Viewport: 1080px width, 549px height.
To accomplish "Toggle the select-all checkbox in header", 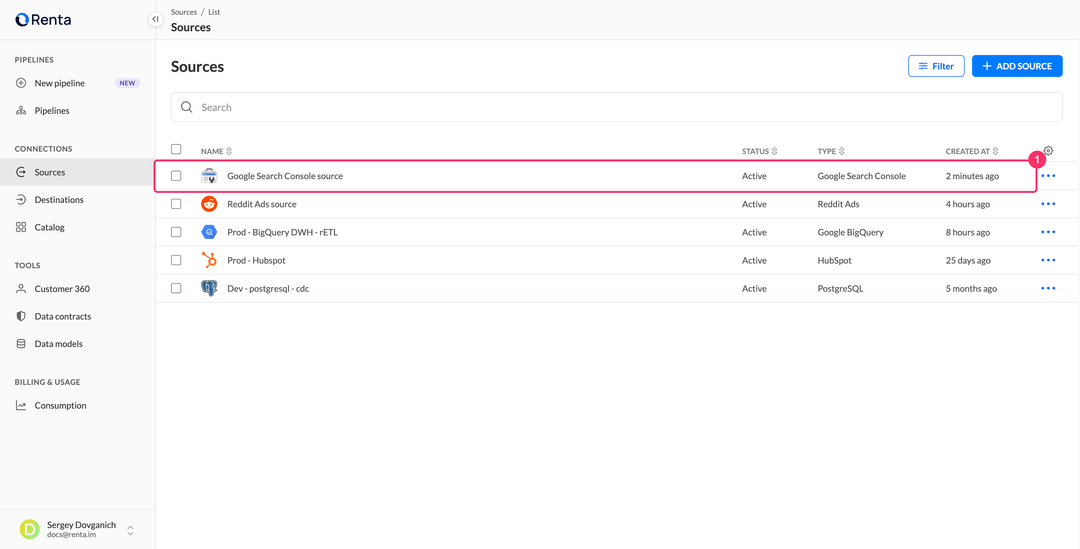I will coord(176,149).
